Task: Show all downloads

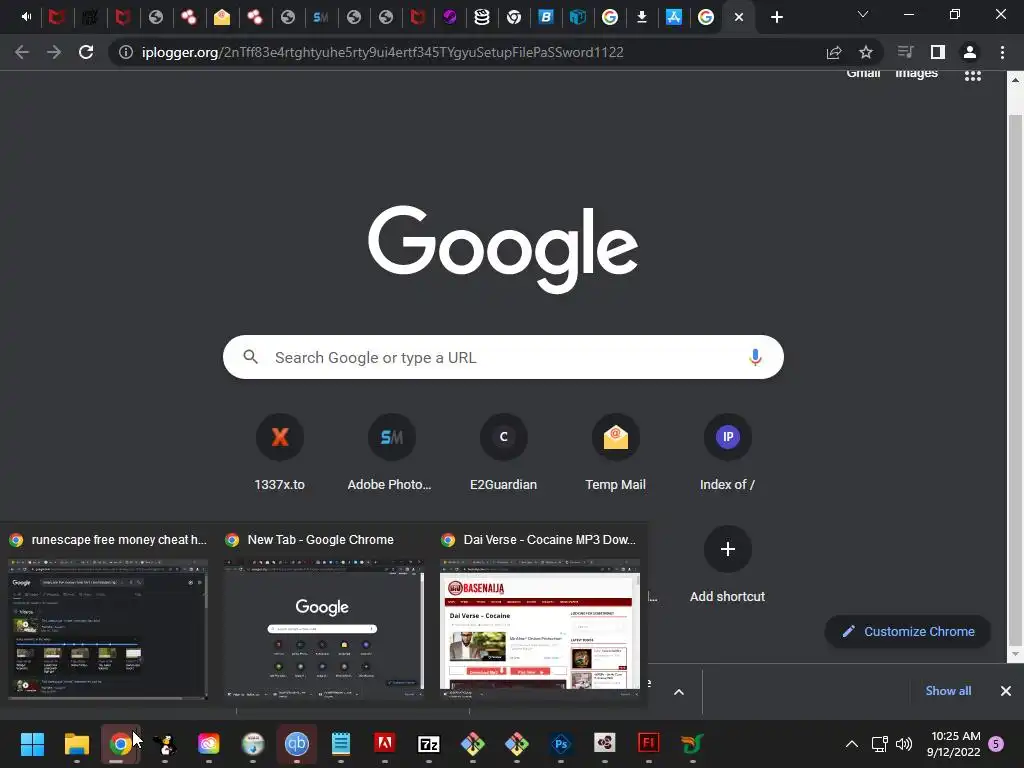Action: tap(948, 691)
